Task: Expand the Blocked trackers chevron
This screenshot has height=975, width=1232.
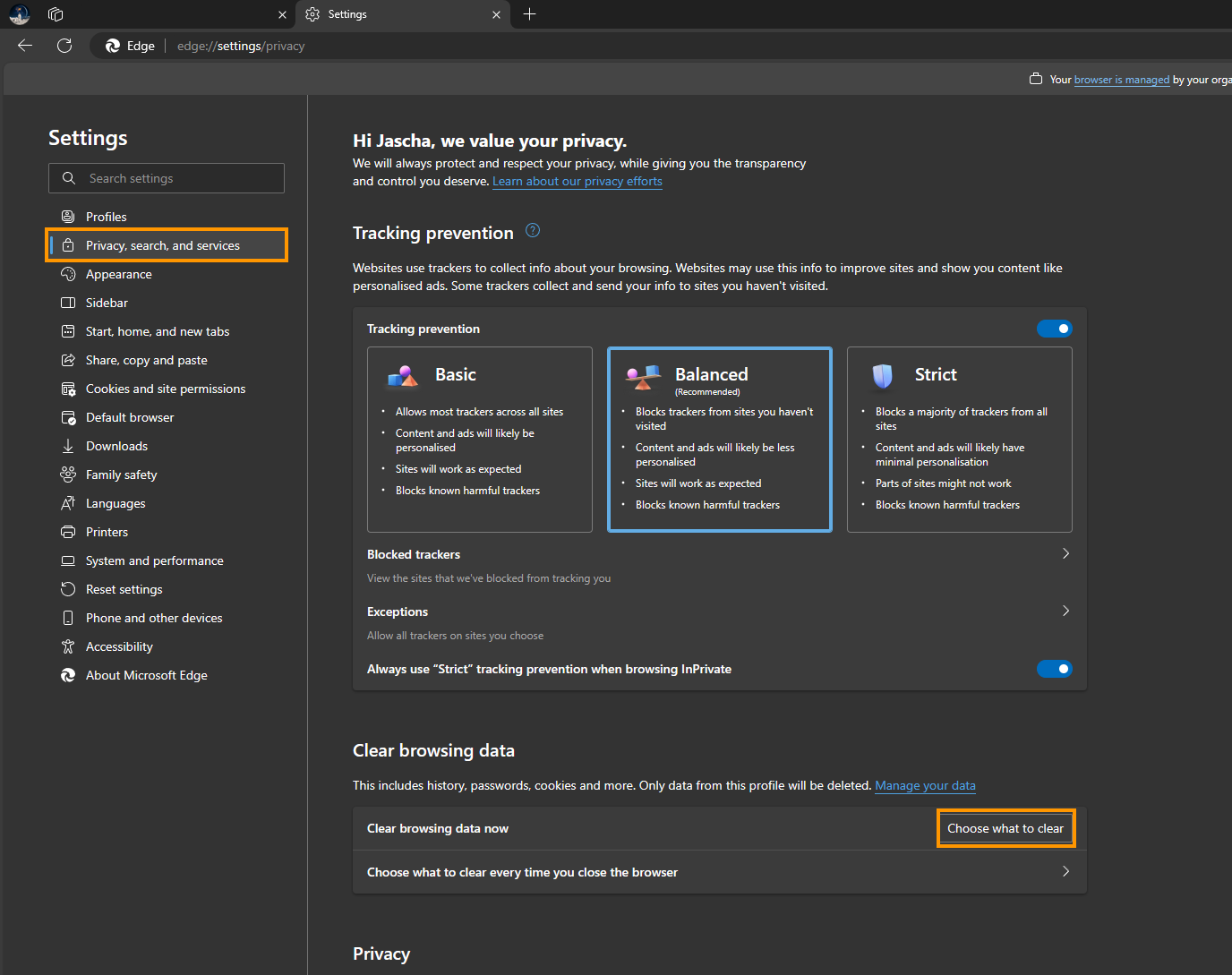Action: 1065,553
